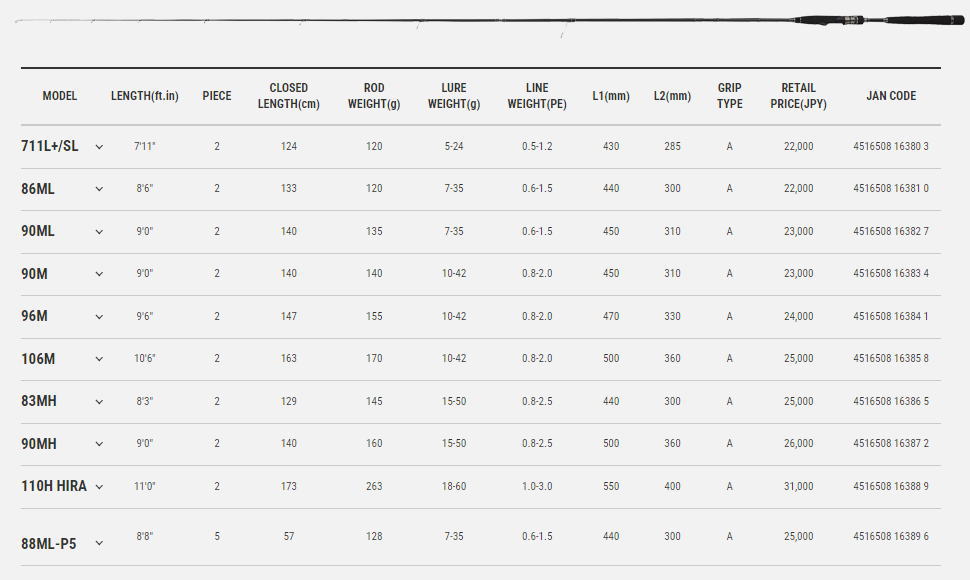Click the RETAIL PRICE(JPY) column header

point(798,96)
